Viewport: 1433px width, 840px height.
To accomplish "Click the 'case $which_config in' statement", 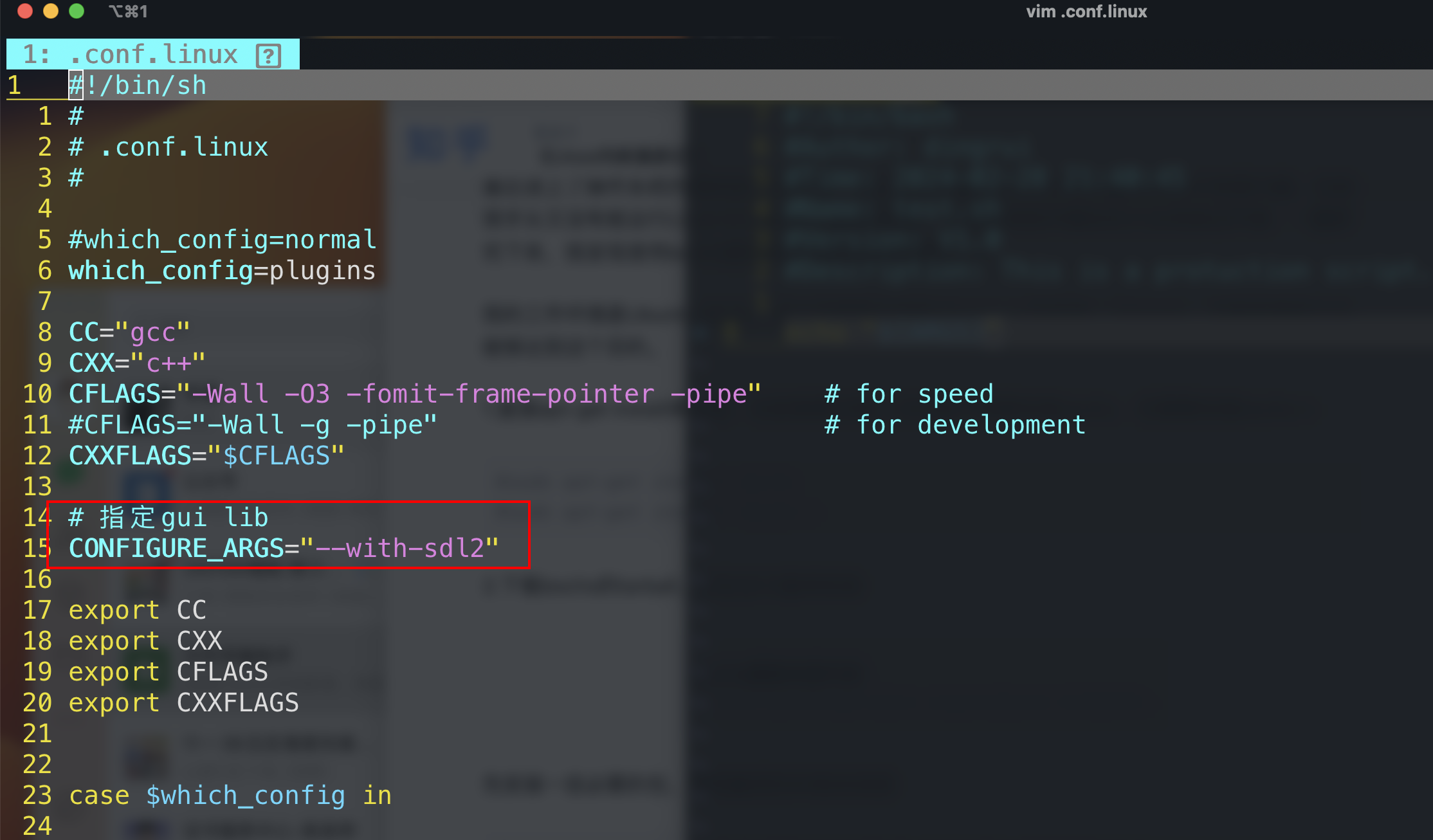I will click(230, 796).
